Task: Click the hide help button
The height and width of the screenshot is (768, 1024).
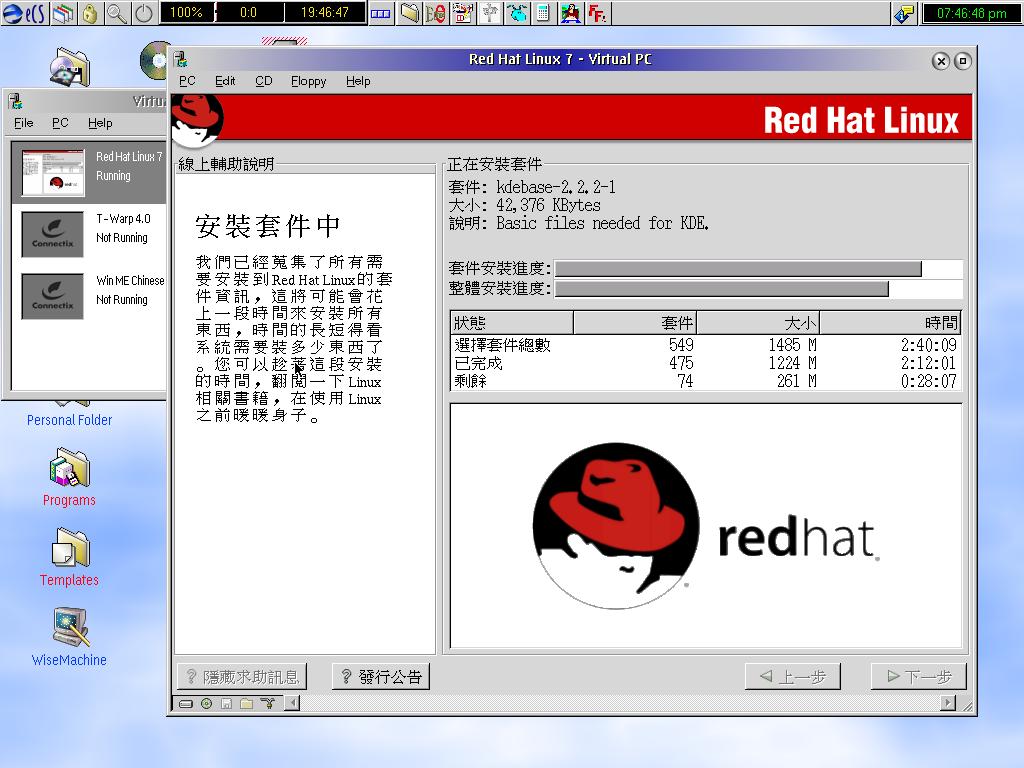Action: (242, 677)
